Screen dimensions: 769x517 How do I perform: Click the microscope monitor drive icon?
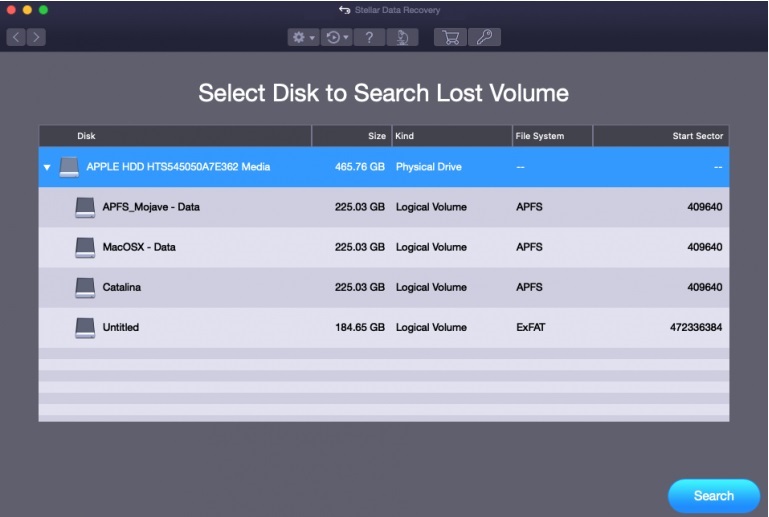click(402, 37)
